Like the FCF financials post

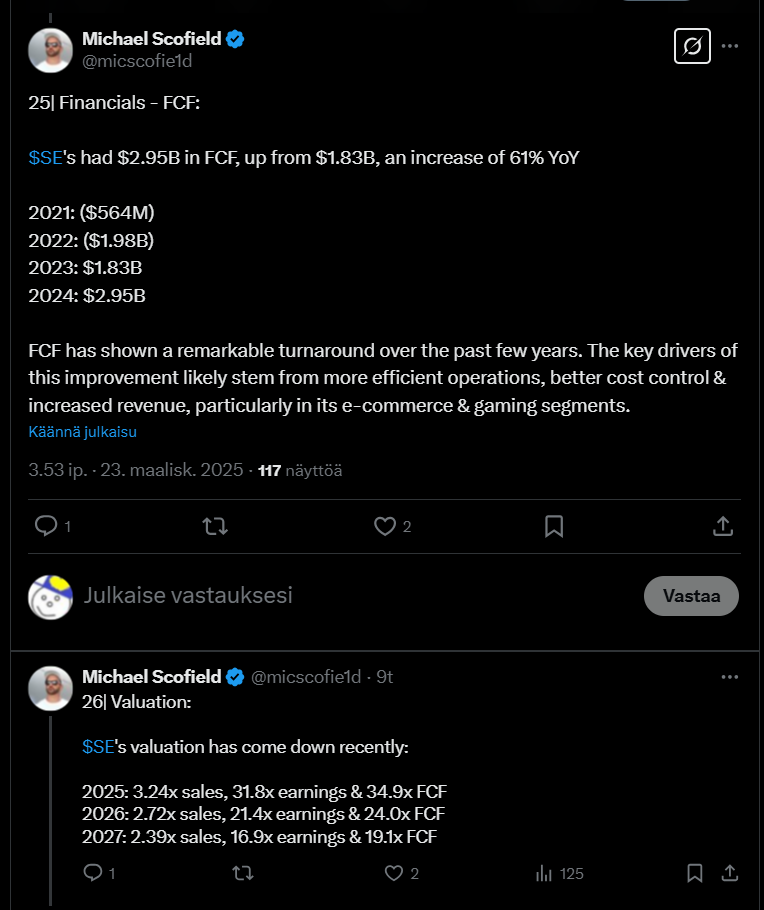pos(385,526)
